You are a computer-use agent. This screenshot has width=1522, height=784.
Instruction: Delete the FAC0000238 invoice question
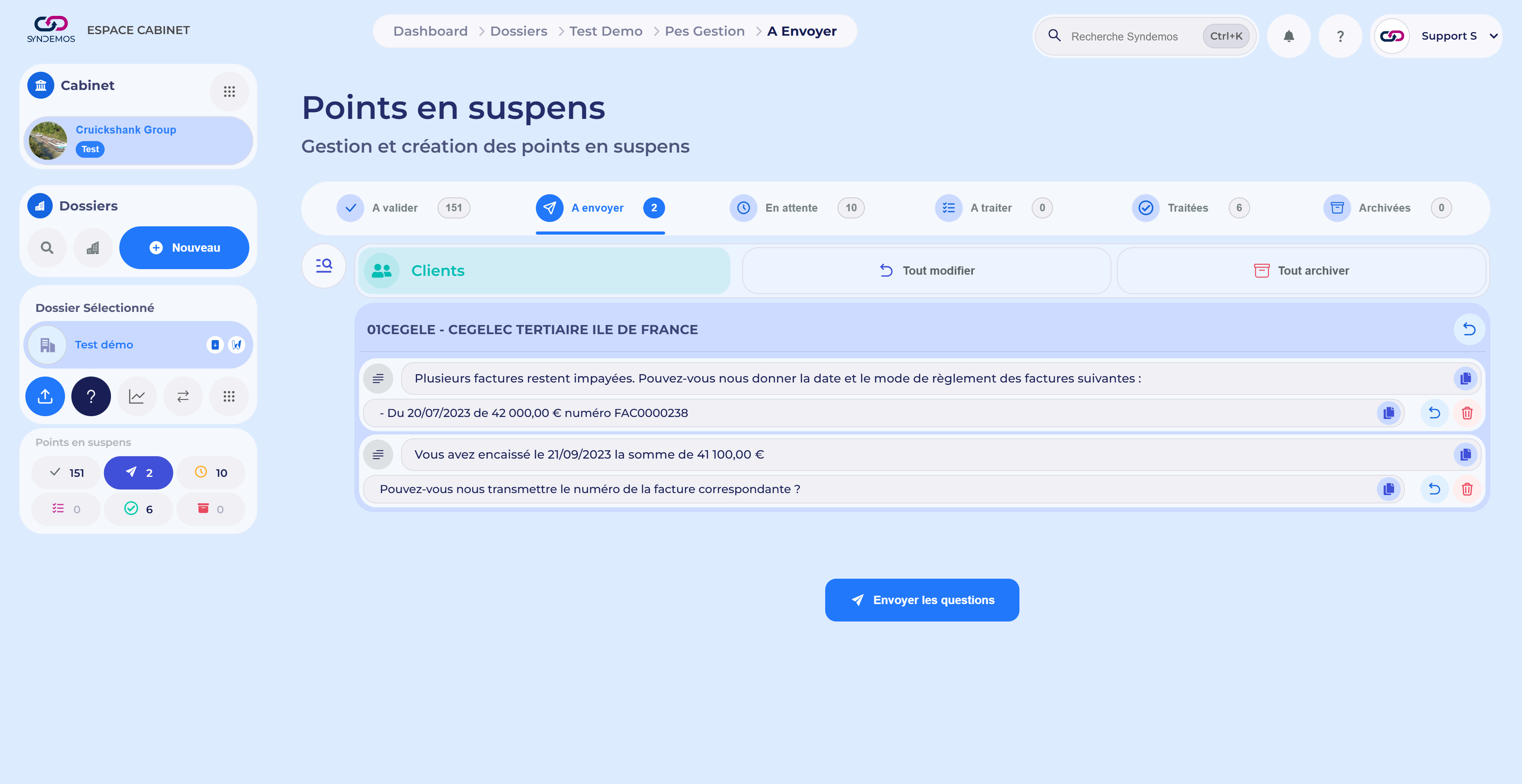coord(1467,413)
